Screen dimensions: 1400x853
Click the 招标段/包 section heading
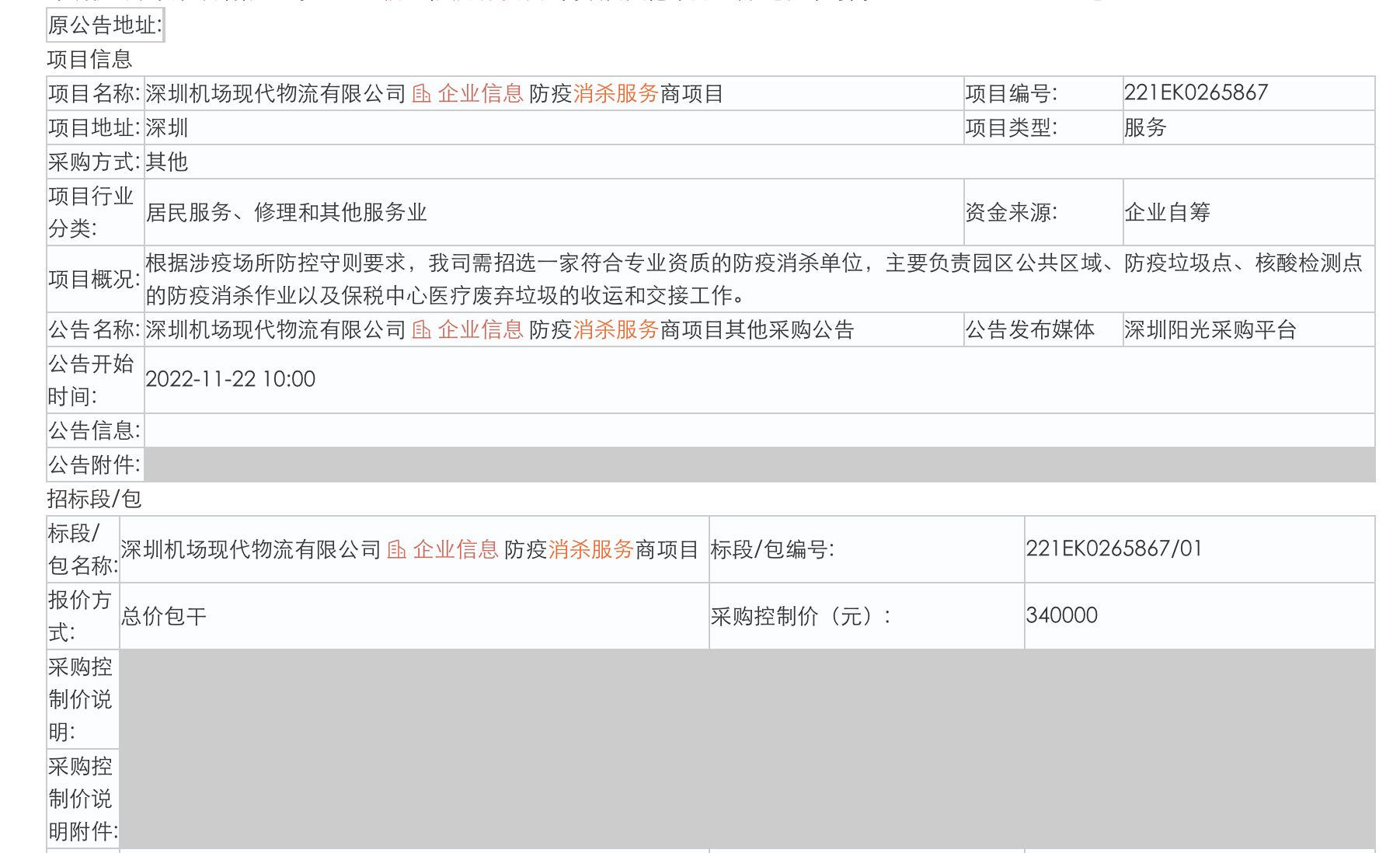coord(94,500)
